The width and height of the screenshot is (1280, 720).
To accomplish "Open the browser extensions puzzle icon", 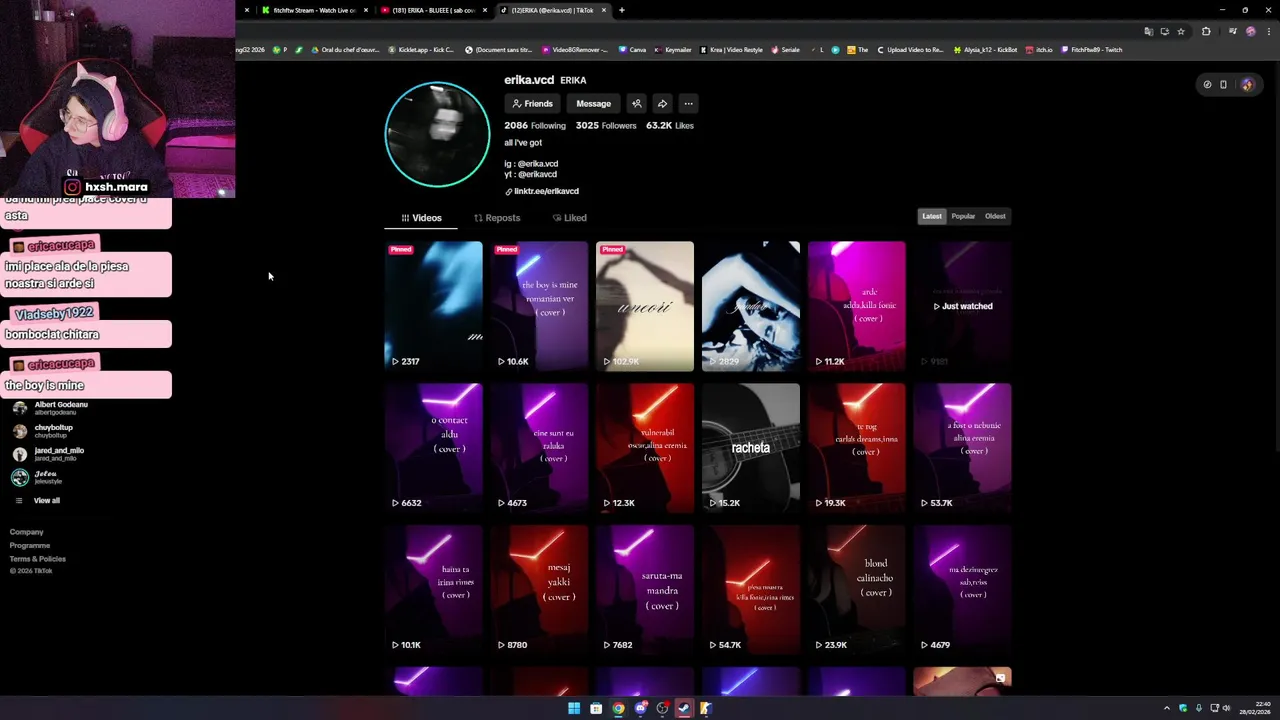I will pos(1206,31).
